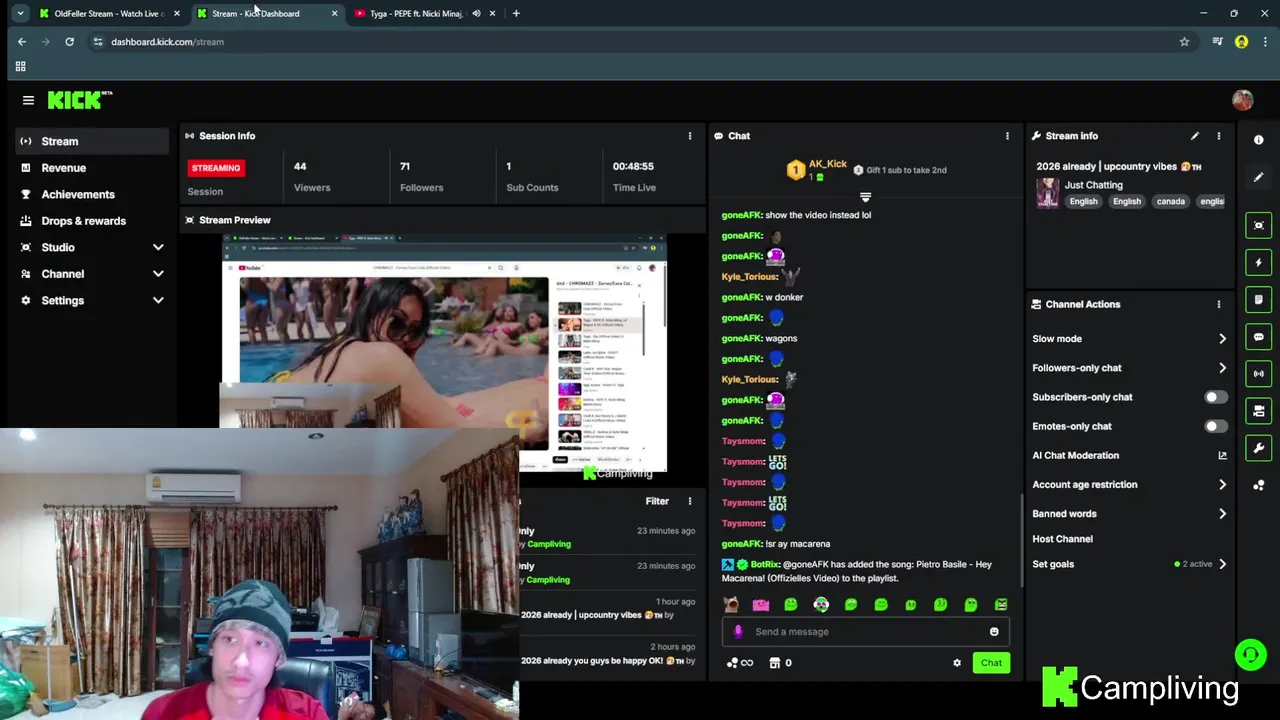Open Chat panel three-dot menu
This screenshot has height=720, width=1280.
1007,136
